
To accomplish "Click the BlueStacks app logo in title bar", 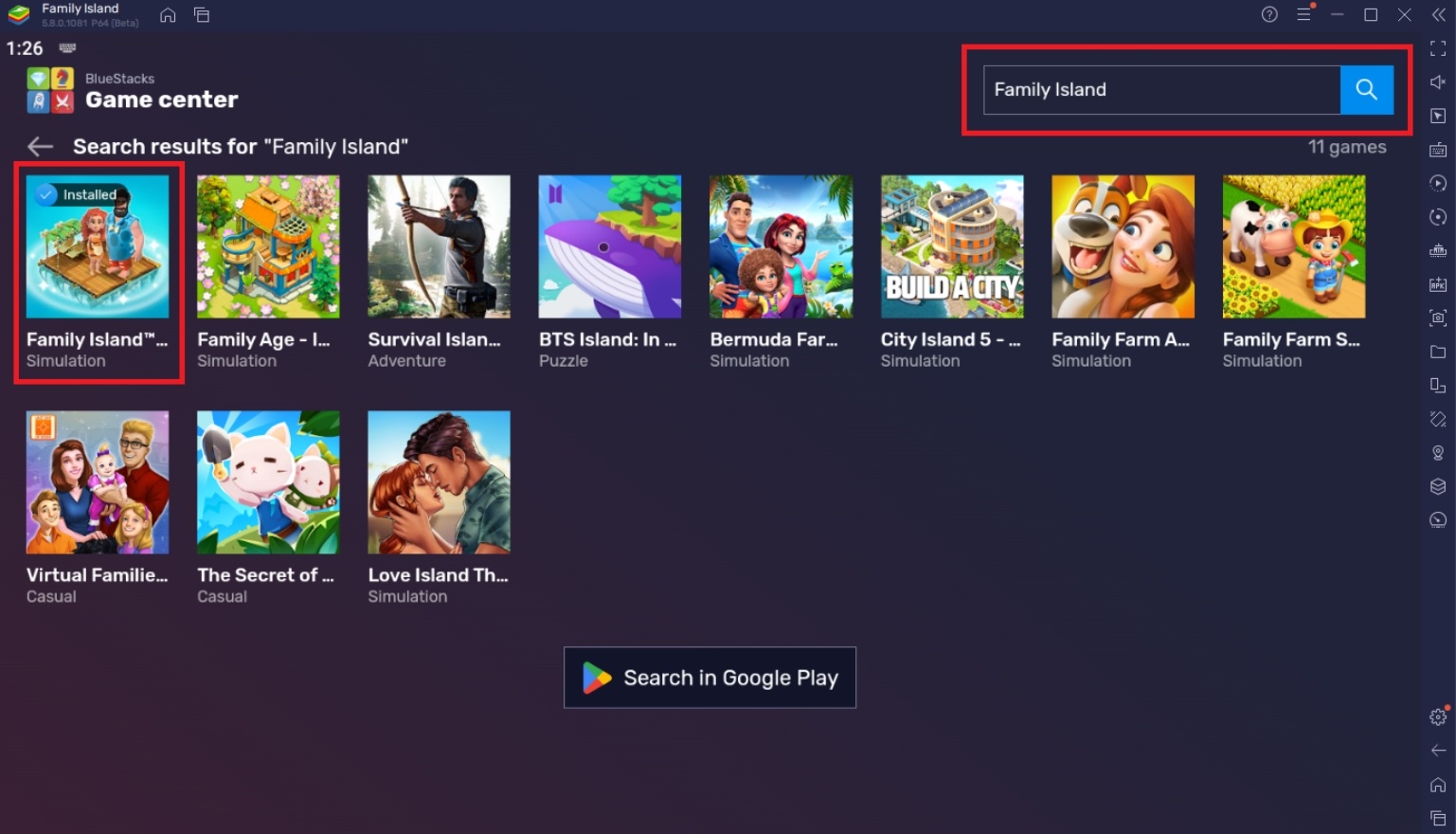I will (x=19, y=15).
